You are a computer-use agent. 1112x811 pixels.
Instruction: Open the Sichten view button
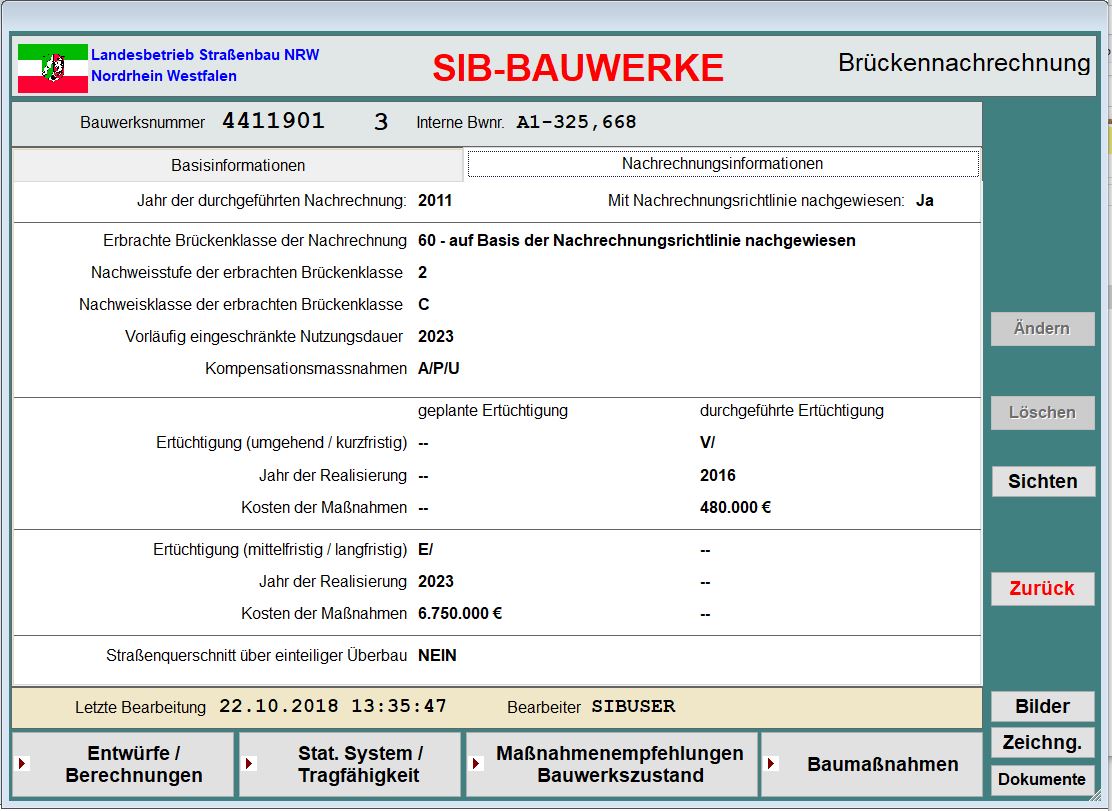click(1042, 481)
